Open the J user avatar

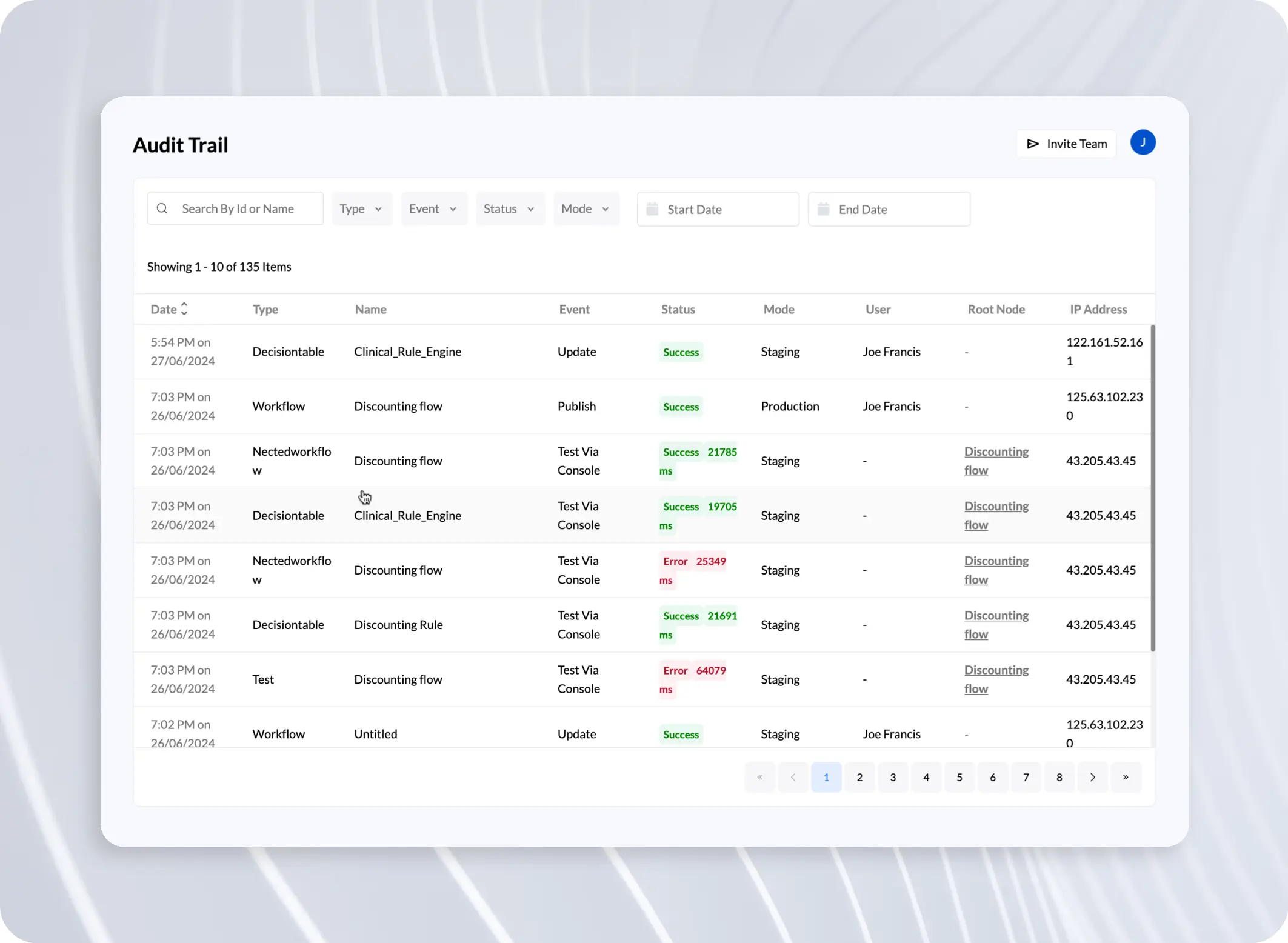coord(1143,142)
